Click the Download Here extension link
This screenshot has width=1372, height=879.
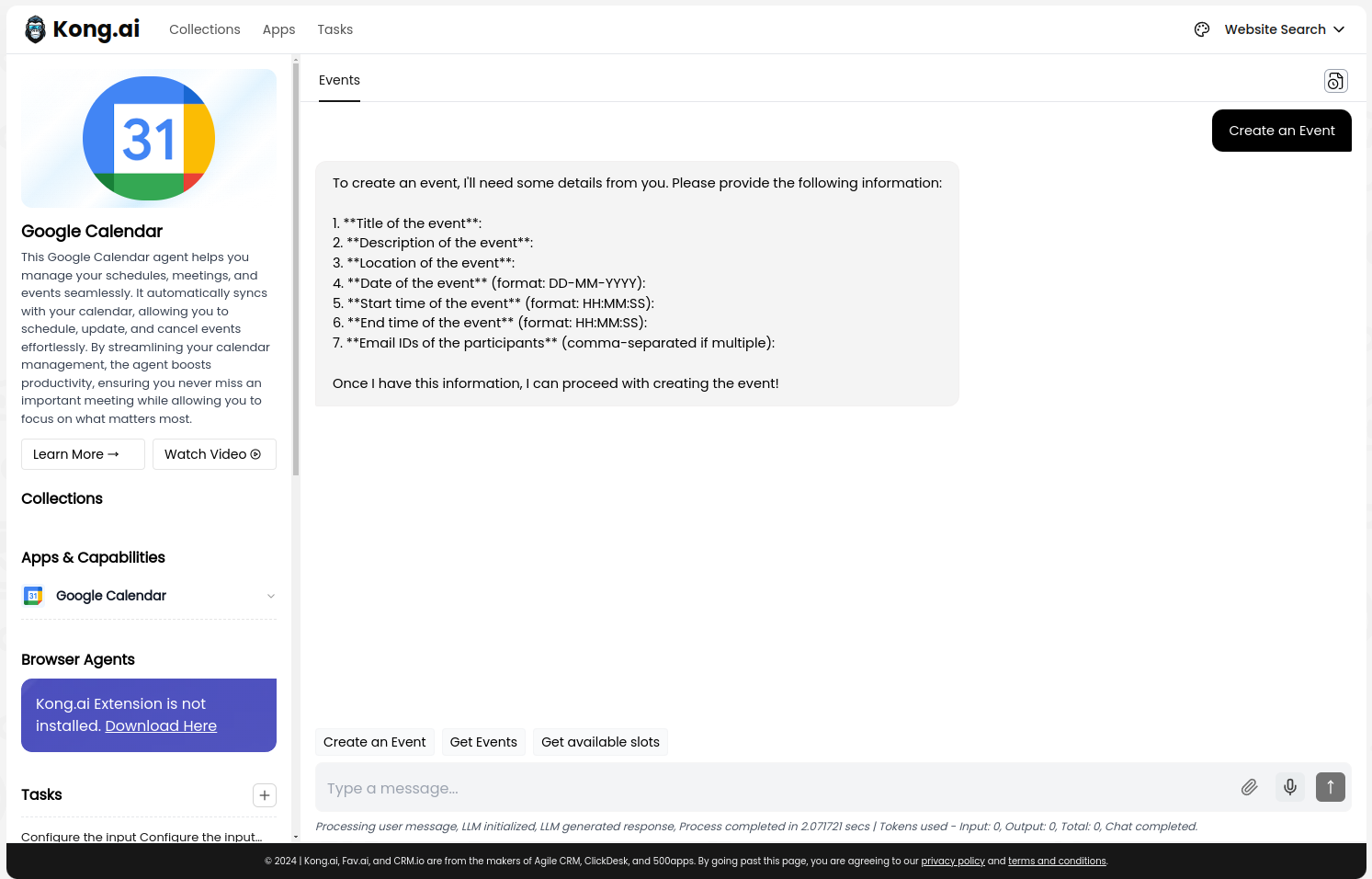pos(161,725)
